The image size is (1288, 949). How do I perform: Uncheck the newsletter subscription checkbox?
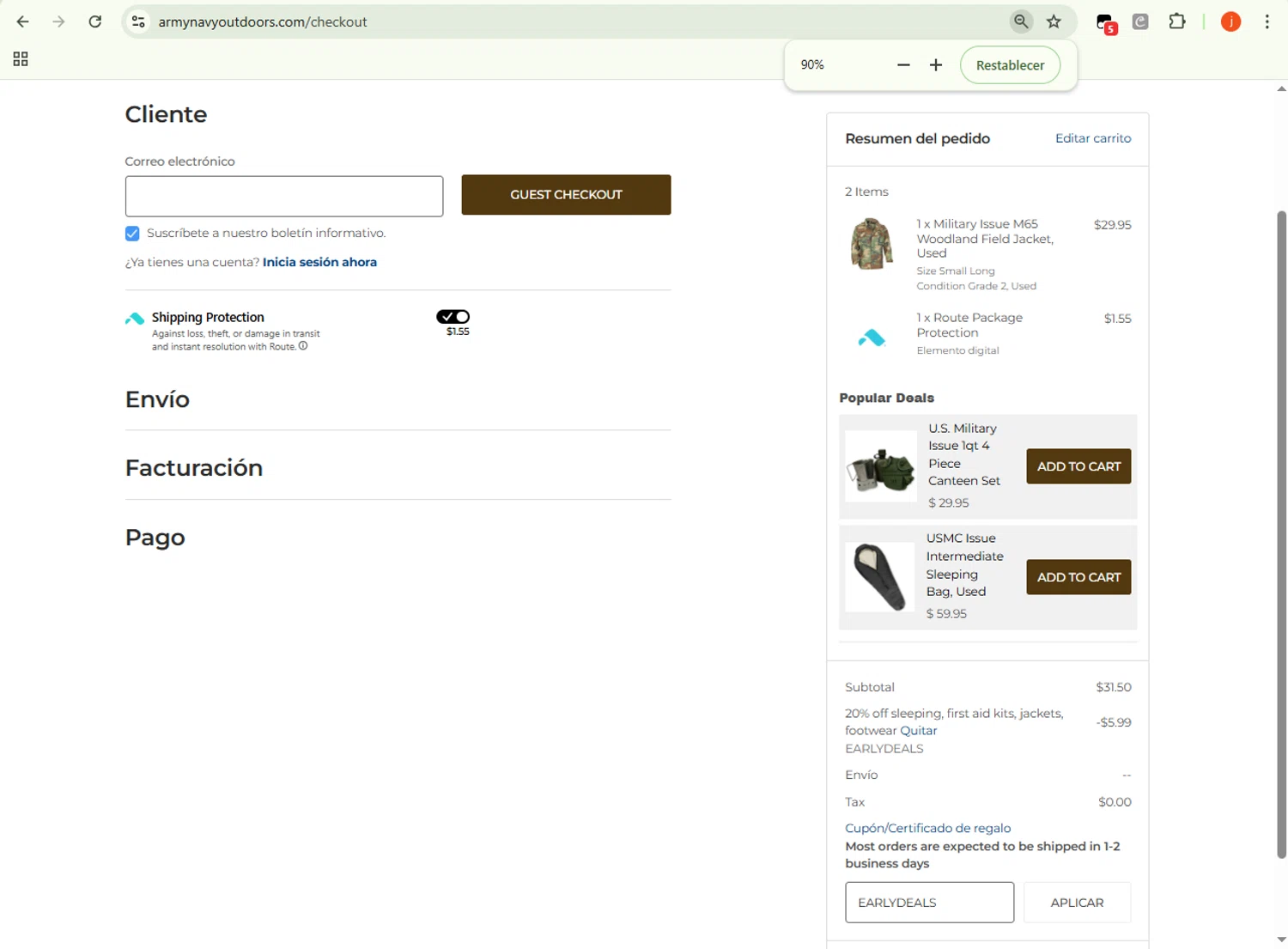[x=132, y=234]
